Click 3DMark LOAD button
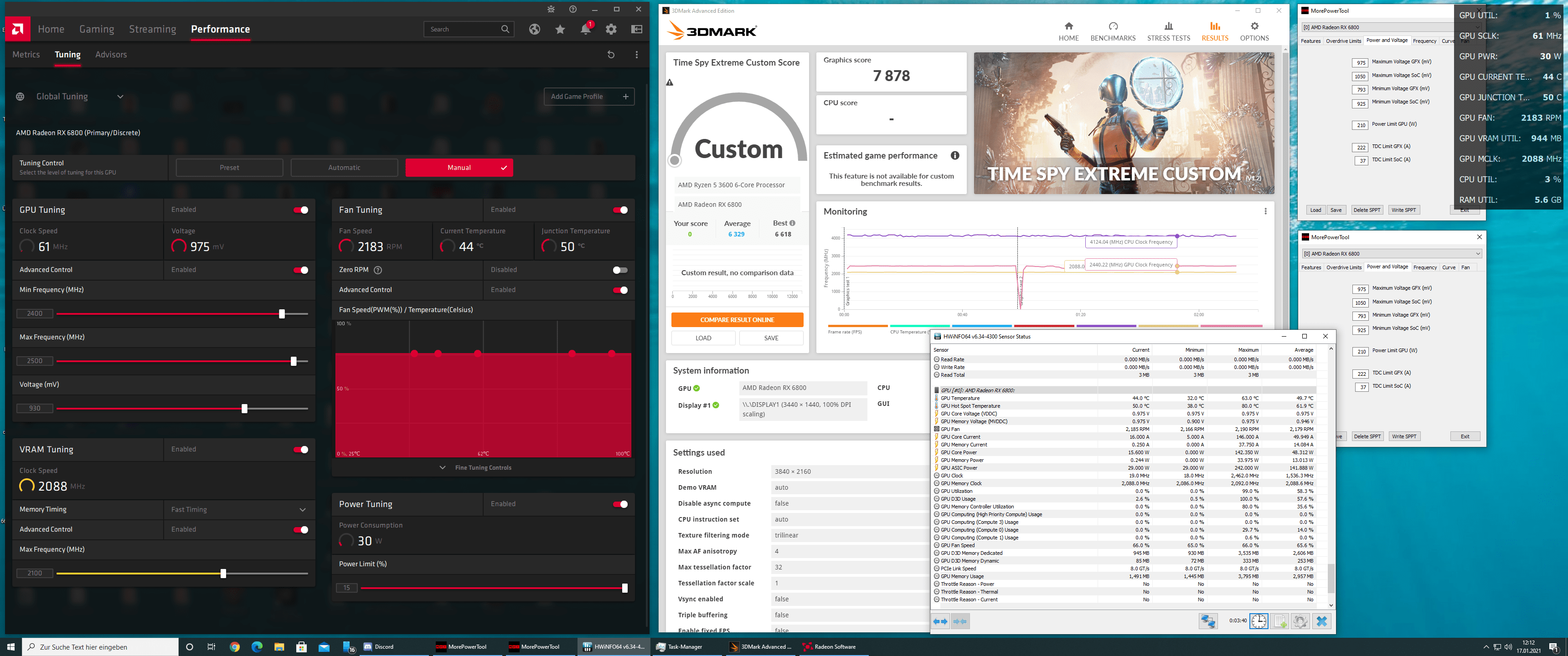The height and width of the screenshot is (656, 1568). 703,338
